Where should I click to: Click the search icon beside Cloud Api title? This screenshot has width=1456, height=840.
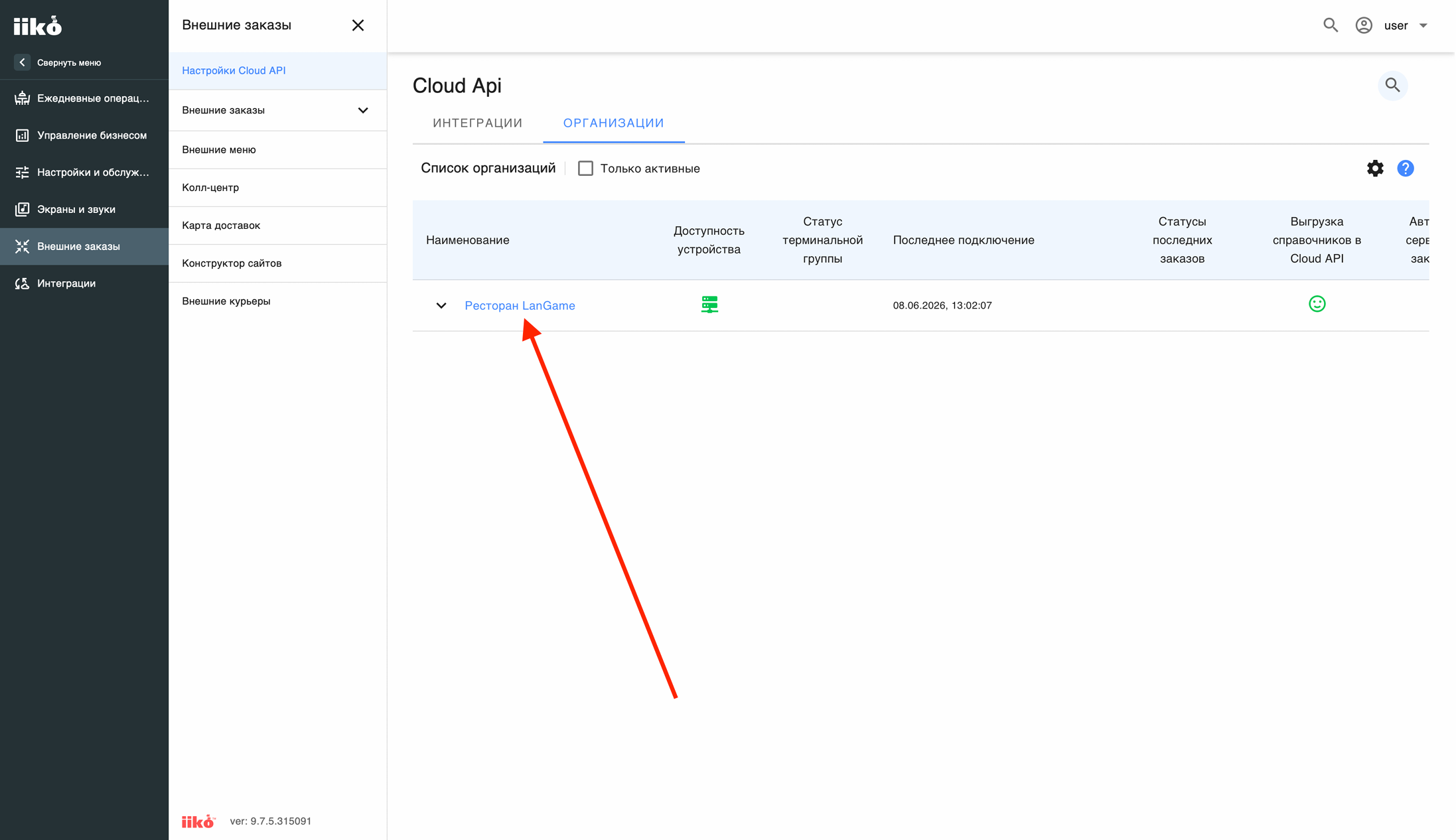[1392, 86]
